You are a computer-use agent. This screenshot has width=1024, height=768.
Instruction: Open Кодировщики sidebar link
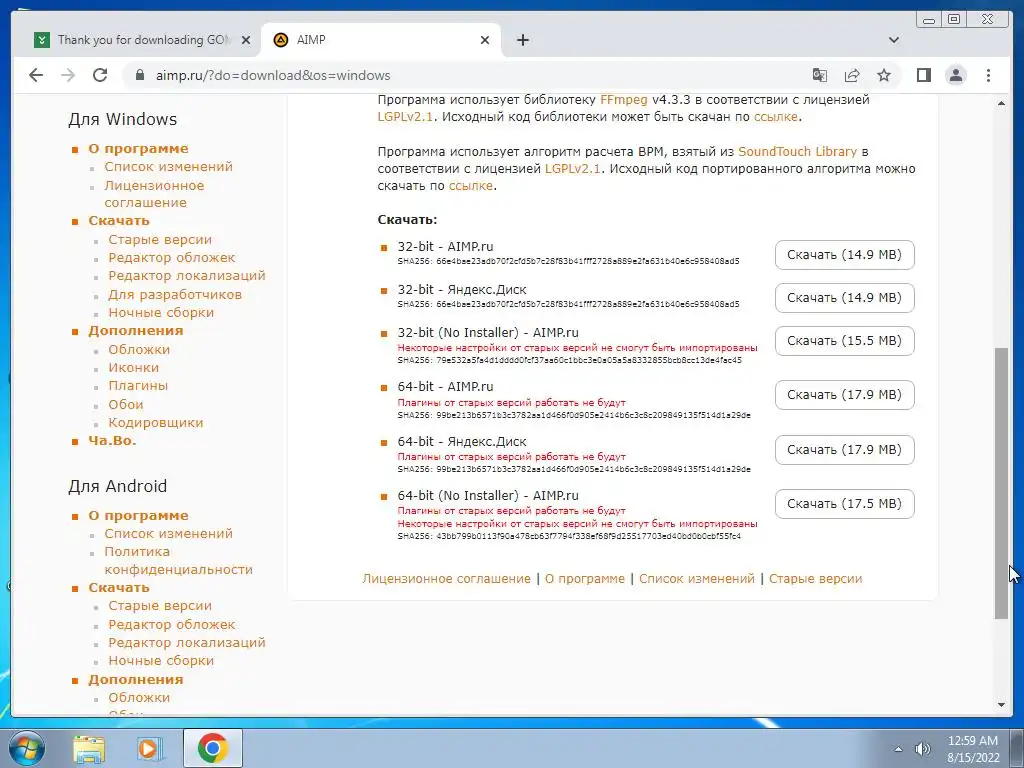click(x=155, y=423)
